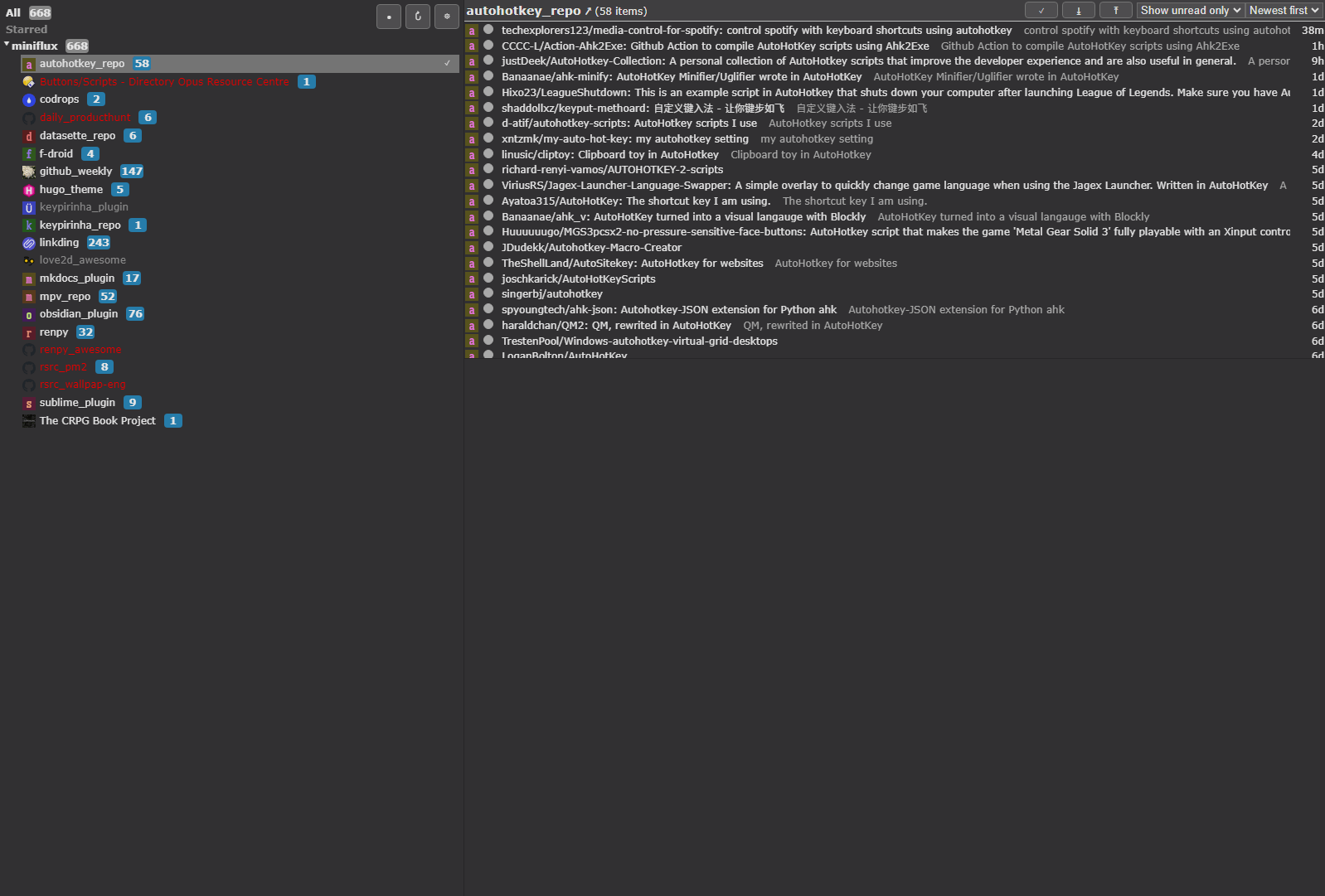Screen dimensions: 1325x896
Task: Select the All feeds view
Action: click(x=13, y=12)
